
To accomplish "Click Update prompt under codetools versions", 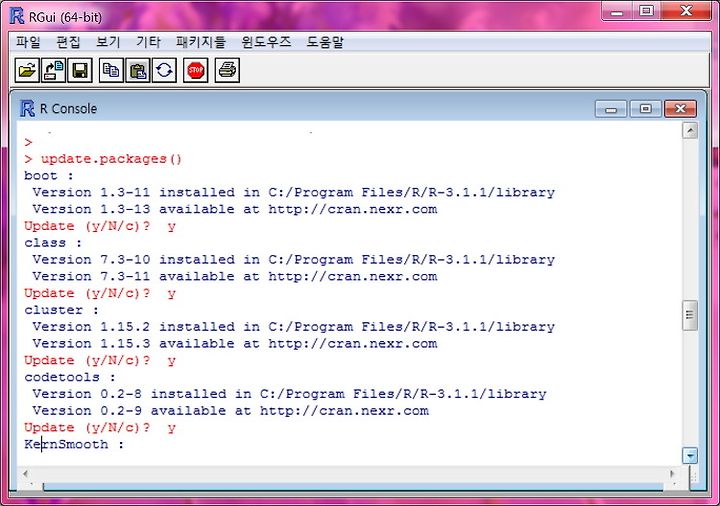I will coord(100,428).
